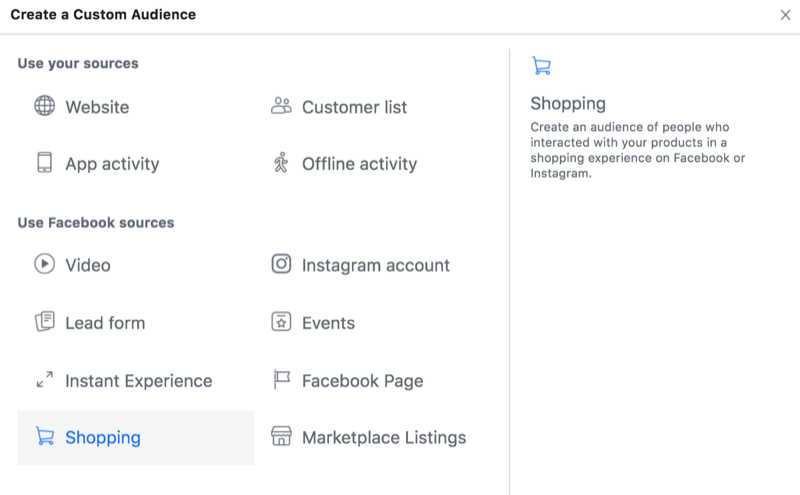Select the highlighted Shopping label
800x495 pixels.
click(x=103, y=438)
